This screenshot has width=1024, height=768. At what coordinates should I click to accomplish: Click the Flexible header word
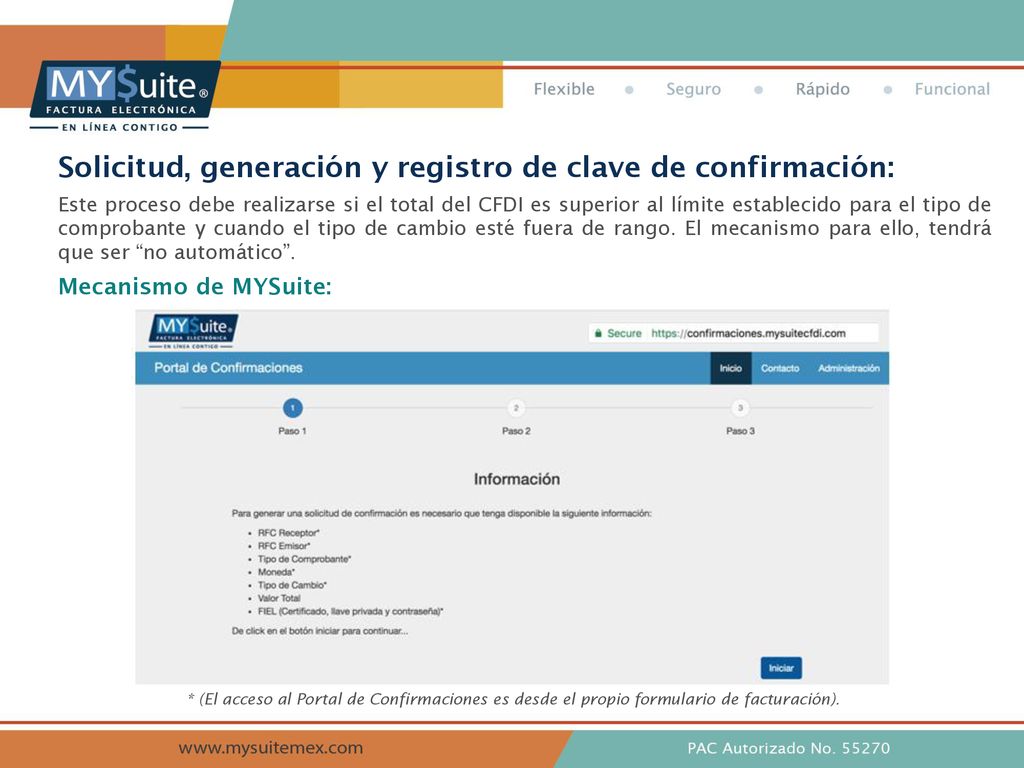coord(564,89)
